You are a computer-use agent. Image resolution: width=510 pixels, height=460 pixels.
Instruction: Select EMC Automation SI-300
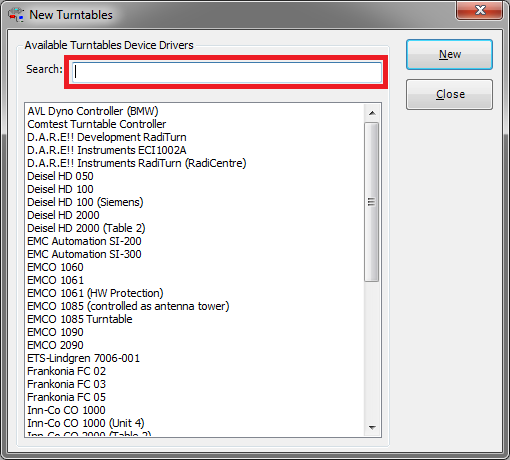click(84, 254)
